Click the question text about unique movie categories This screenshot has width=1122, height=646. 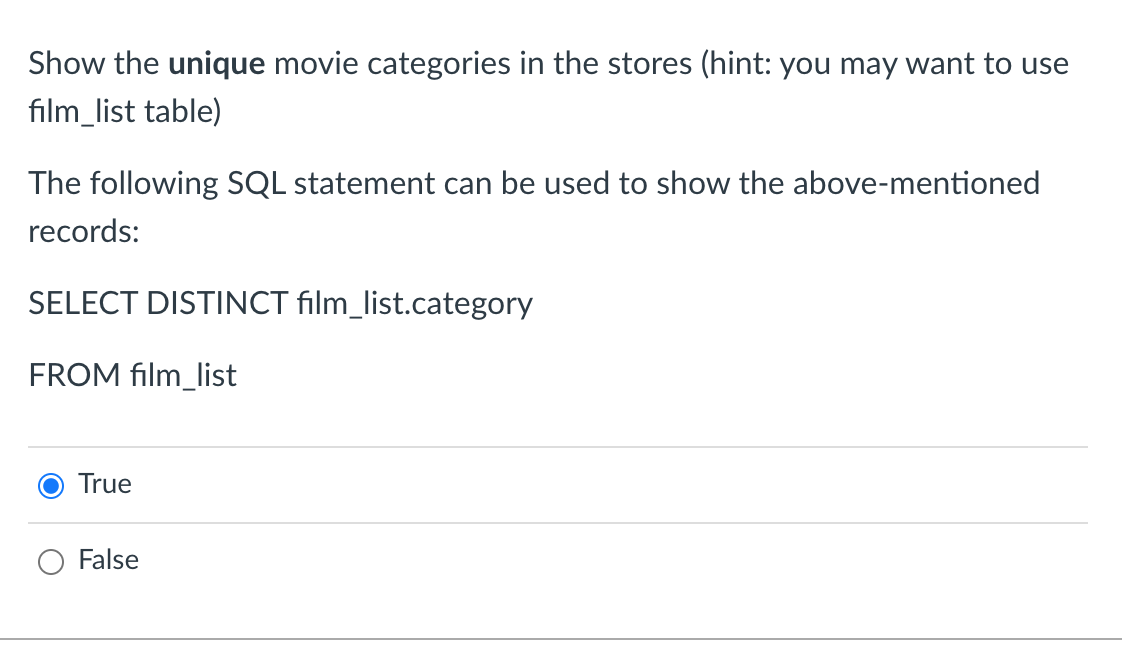pos(548,63)
